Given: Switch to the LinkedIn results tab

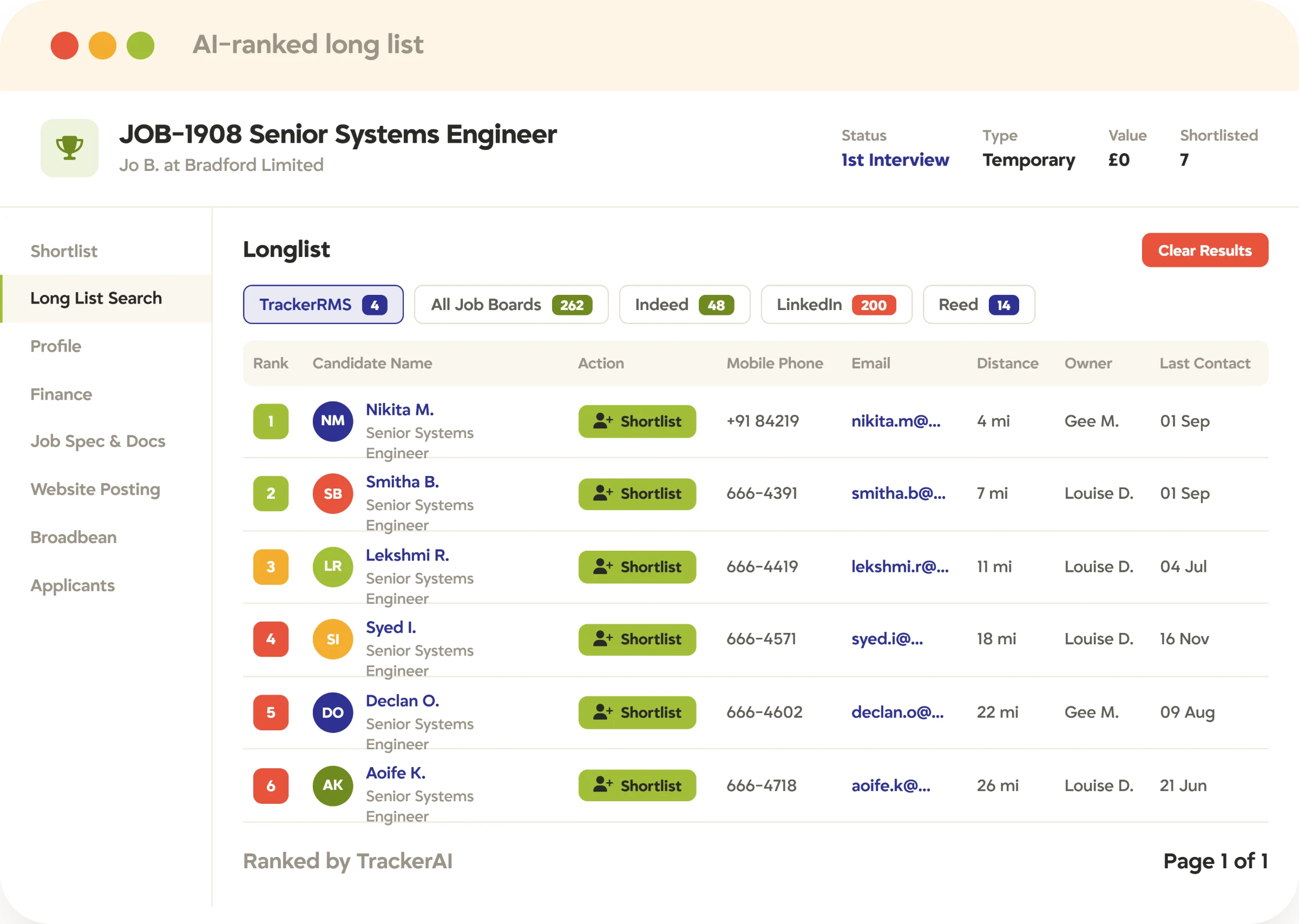Looking at the screenshot, I should click(x=836, y=305).
